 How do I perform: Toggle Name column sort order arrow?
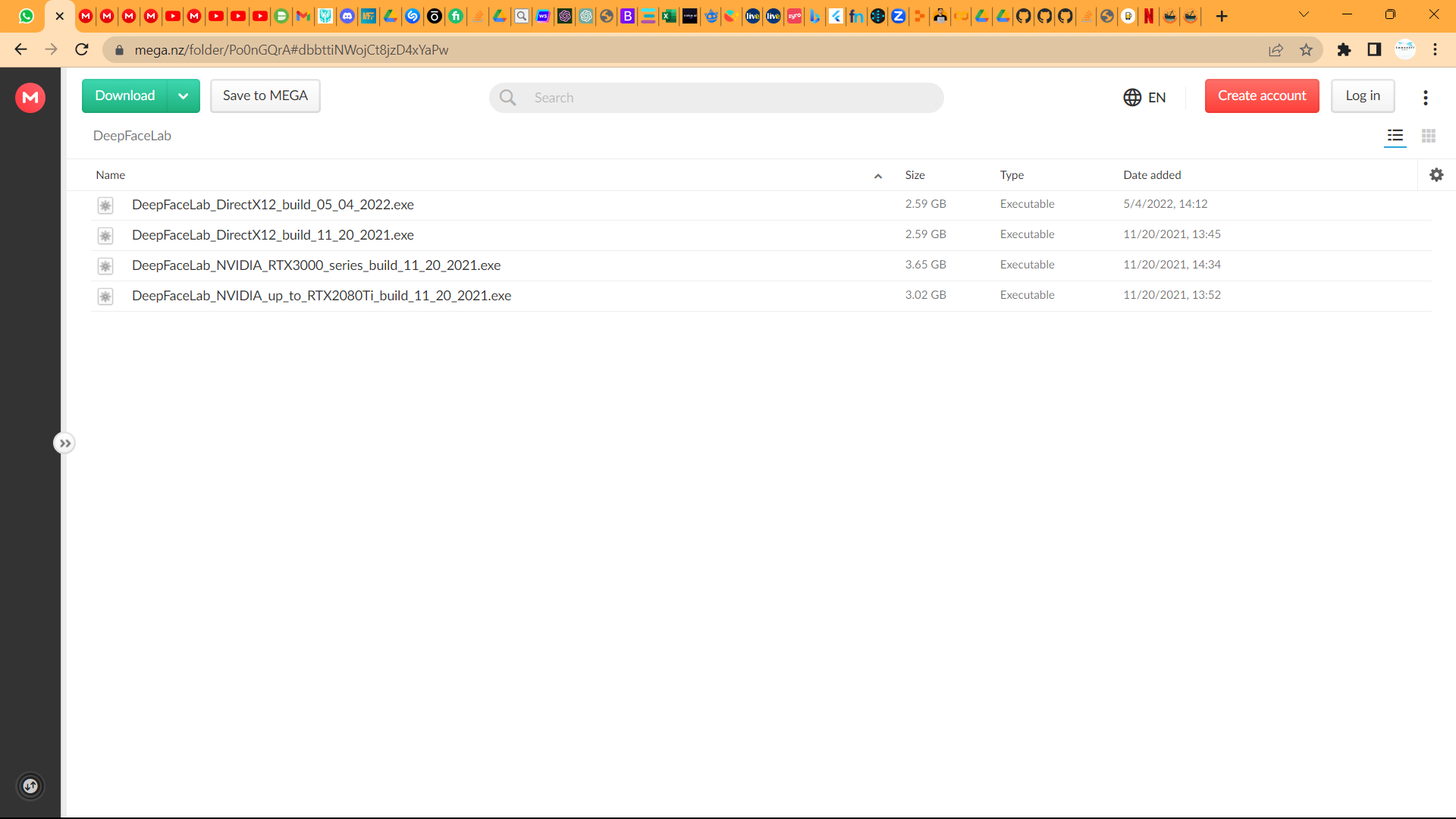(877, 175)
